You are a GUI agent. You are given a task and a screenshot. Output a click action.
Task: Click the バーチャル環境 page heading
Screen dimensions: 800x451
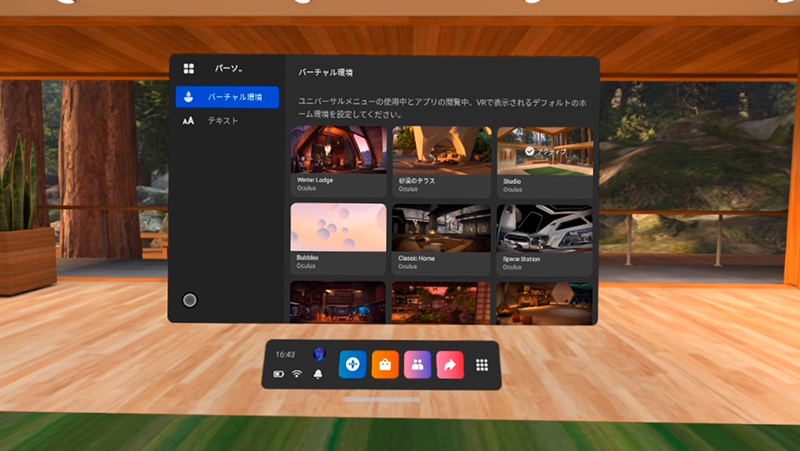(326, 72)
